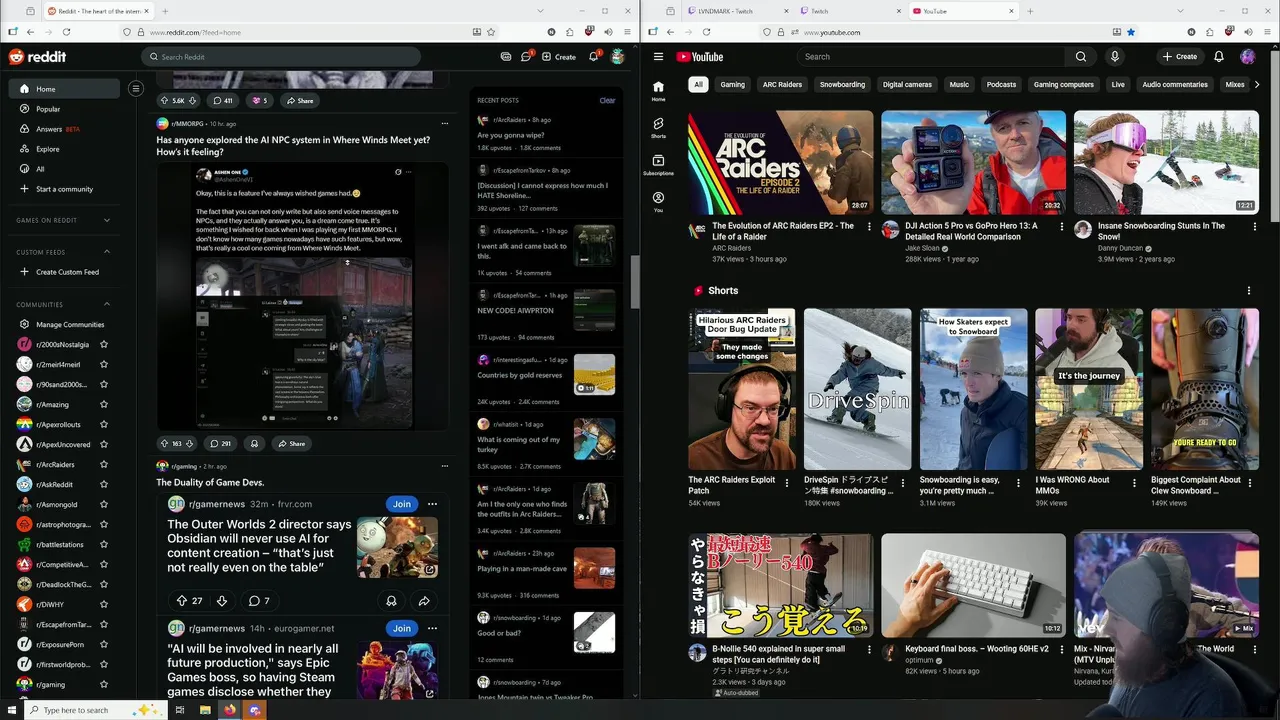Open Windows Start menu
Viewport: 1280px width, 720px height.
10,710
